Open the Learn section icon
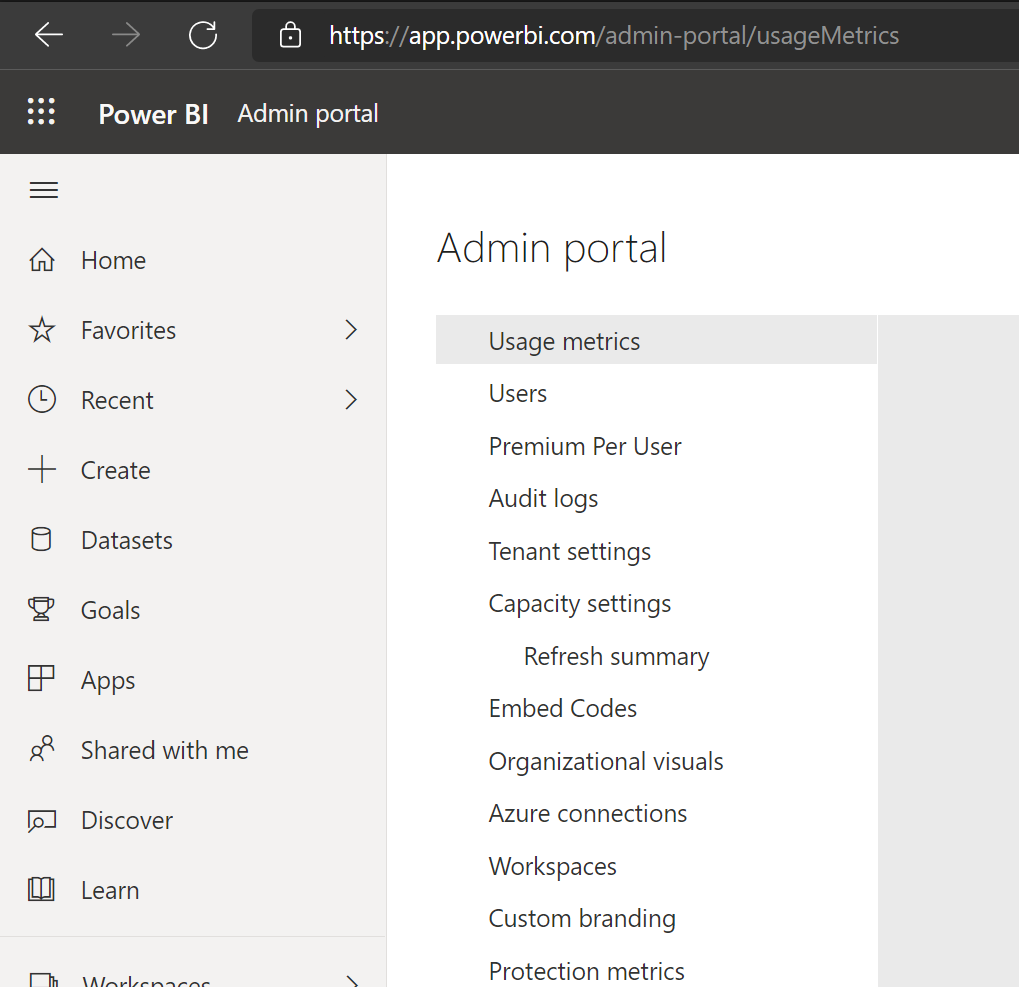The height and width of the screenshot is (987, 1019). click(42, 889)
